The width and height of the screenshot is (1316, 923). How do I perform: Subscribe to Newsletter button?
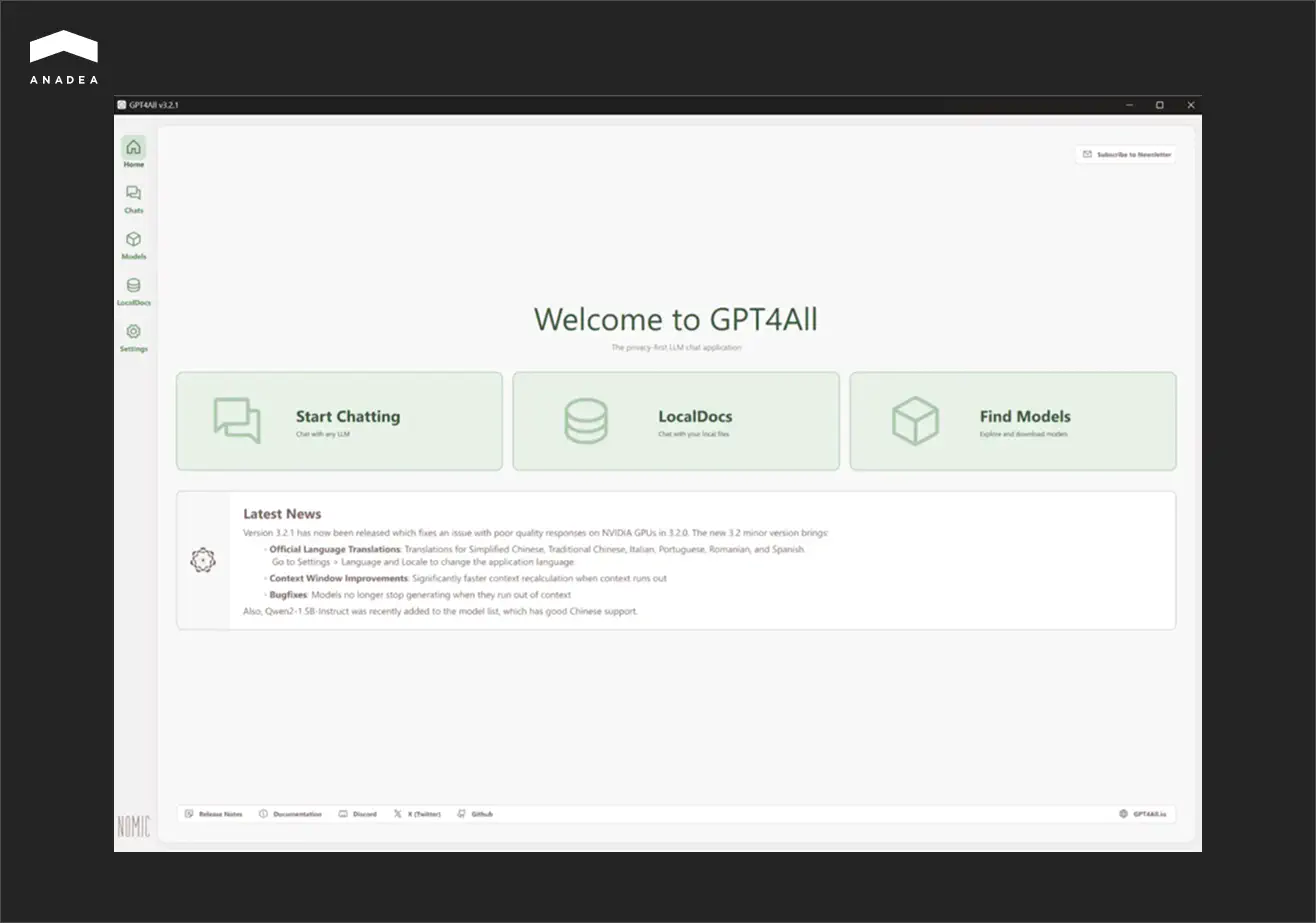tap(1126, 155)
